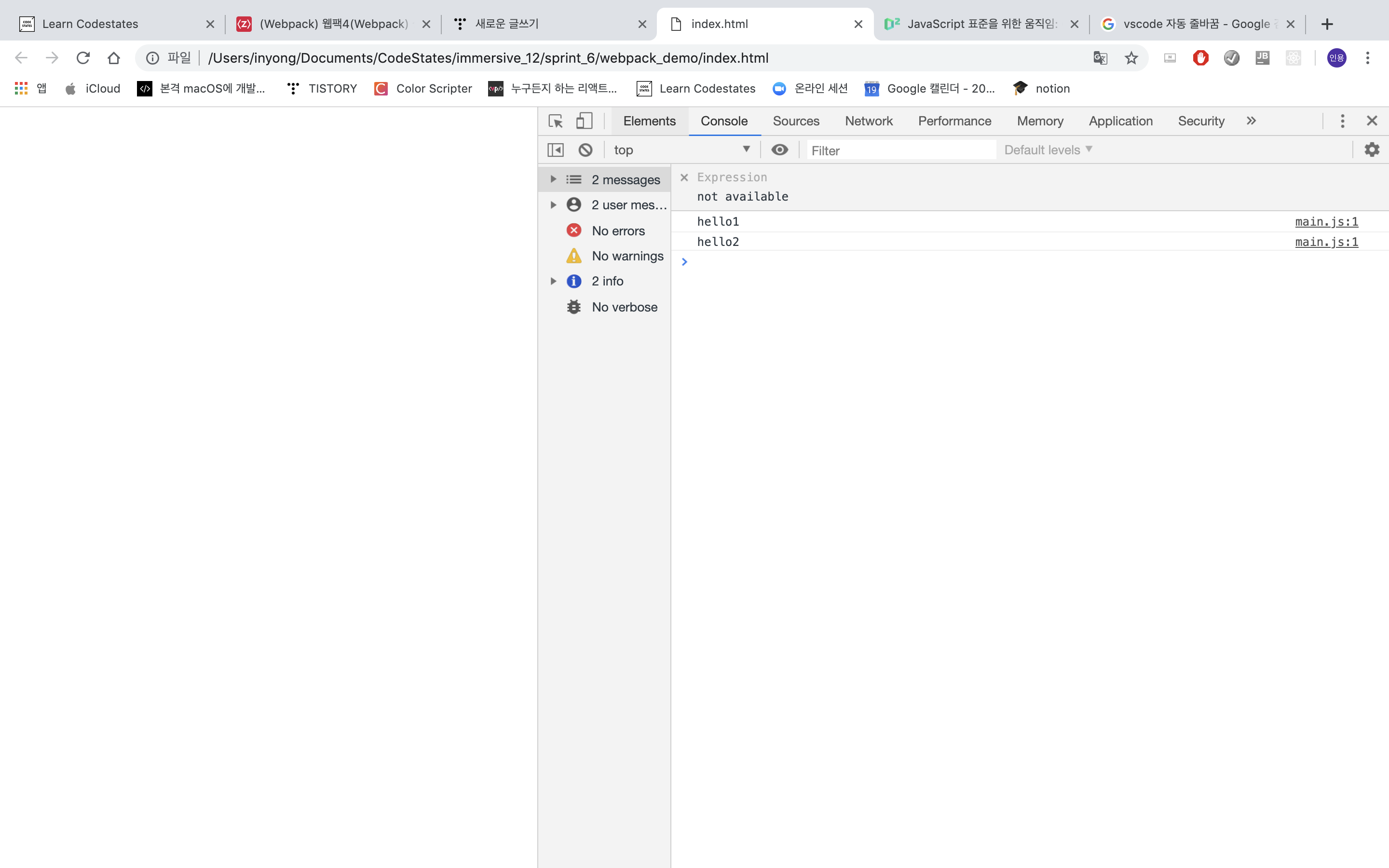Viewport: 1389px width, 868px height.
Task: Activate the inspect element picker icon
Action: (x=555, y=121)
